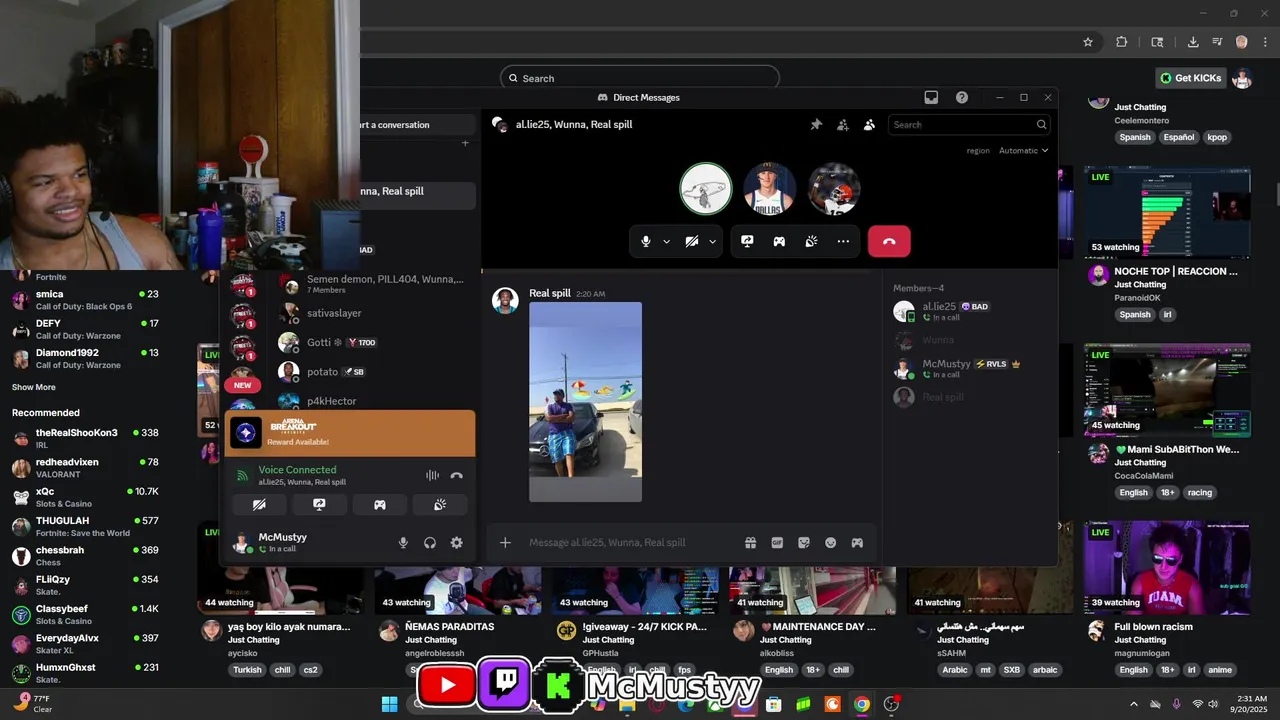1280x720 pixels.
Task: Click the racing tag under CocaColaMami
Action: point(1200,492)
